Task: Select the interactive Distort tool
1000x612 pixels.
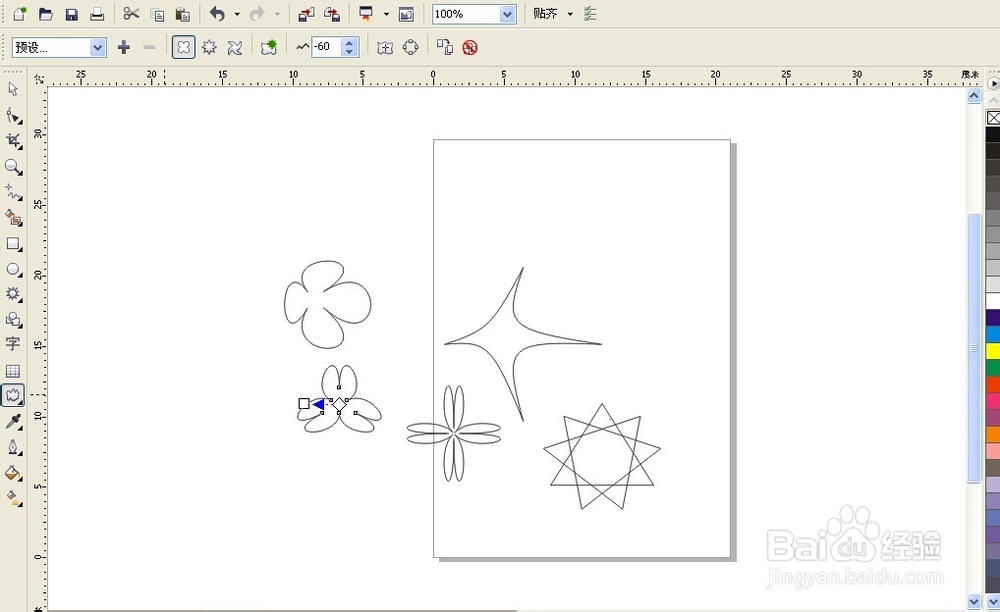Action: click(13, 395)
